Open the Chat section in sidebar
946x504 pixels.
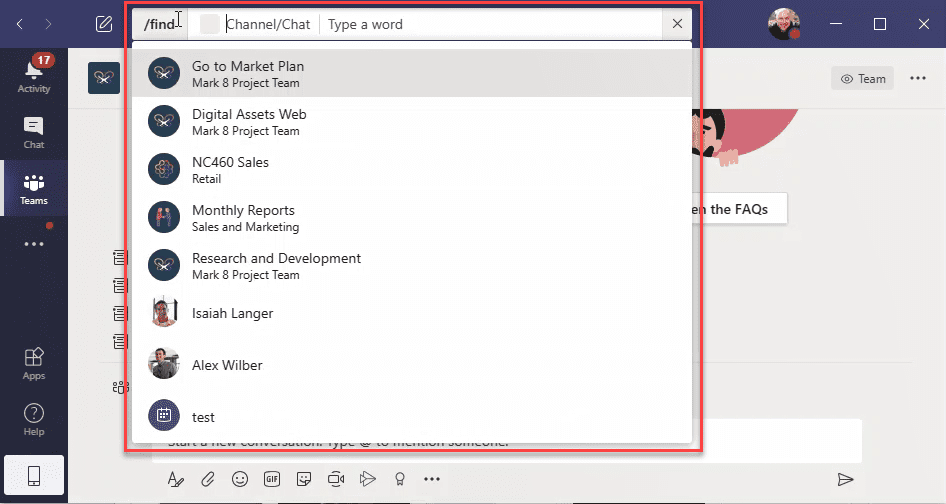click(x=34, y=132)
